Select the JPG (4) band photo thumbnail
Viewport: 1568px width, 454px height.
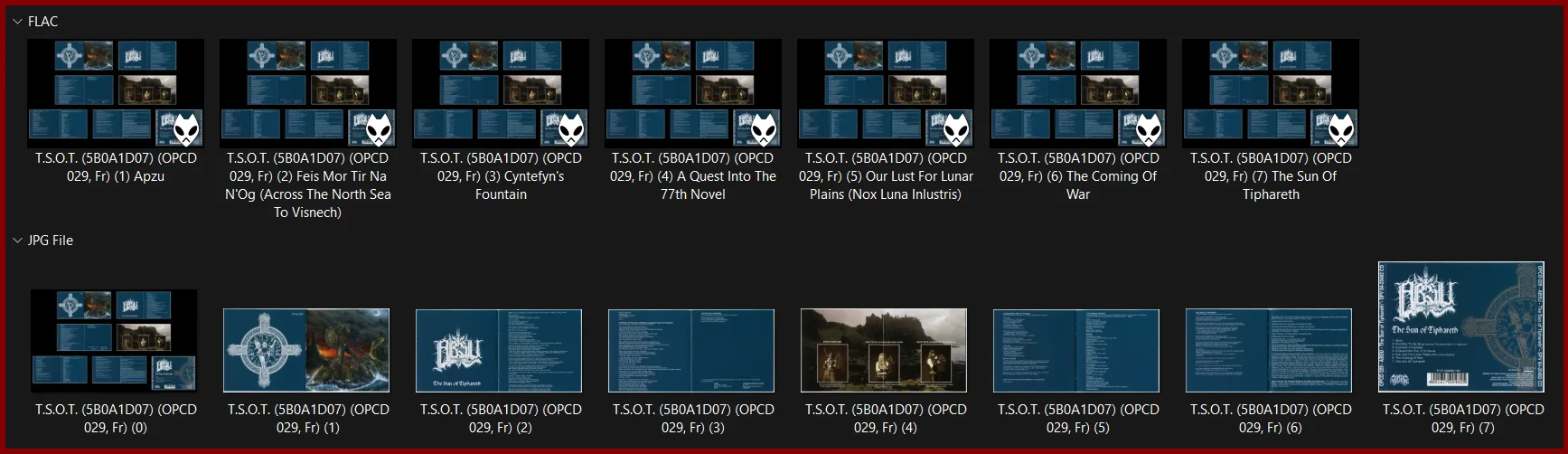884,350
